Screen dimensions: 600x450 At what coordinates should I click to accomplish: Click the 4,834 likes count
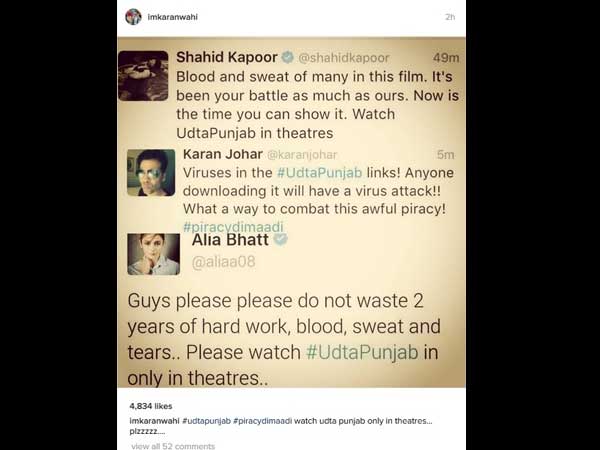pyautogui.click(x=151, y=406)
